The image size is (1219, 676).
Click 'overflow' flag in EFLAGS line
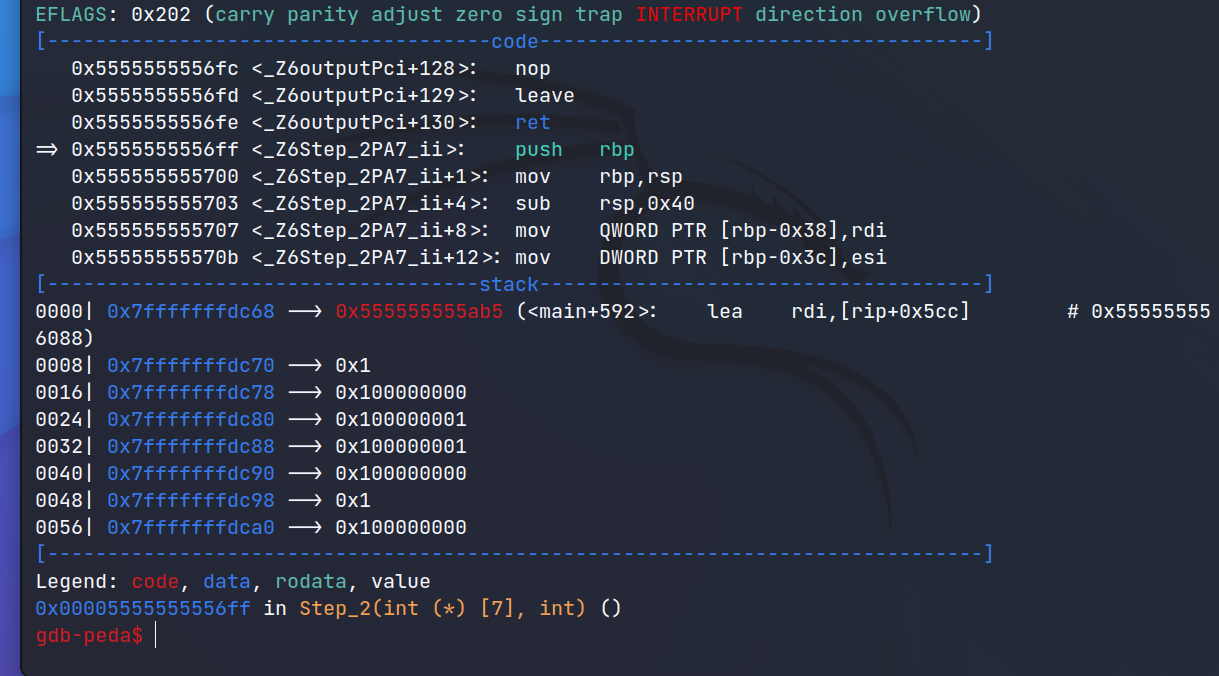point(923,15)
